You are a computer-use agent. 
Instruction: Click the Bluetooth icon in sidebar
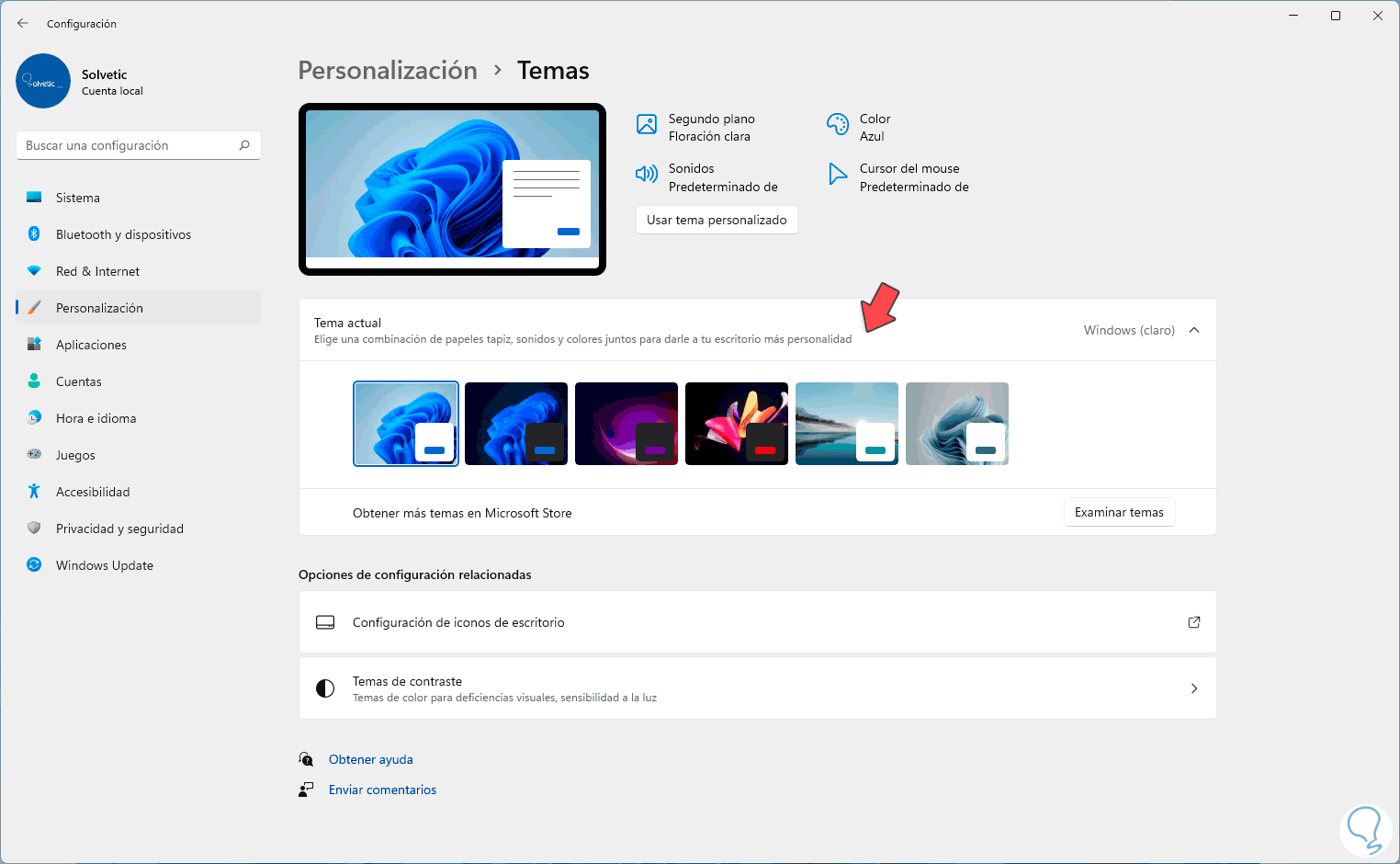pos(34,234)
